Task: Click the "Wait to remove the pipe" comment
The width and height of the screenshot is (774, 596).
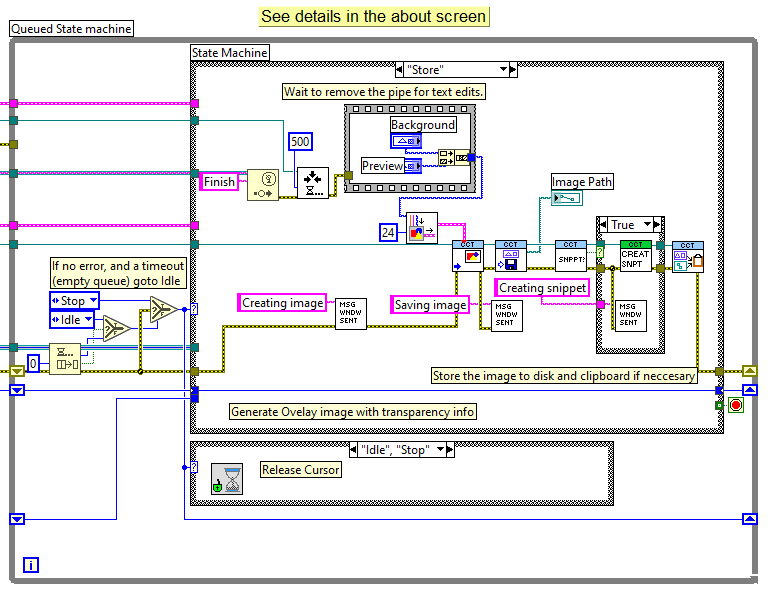Action: coord(384,92)
